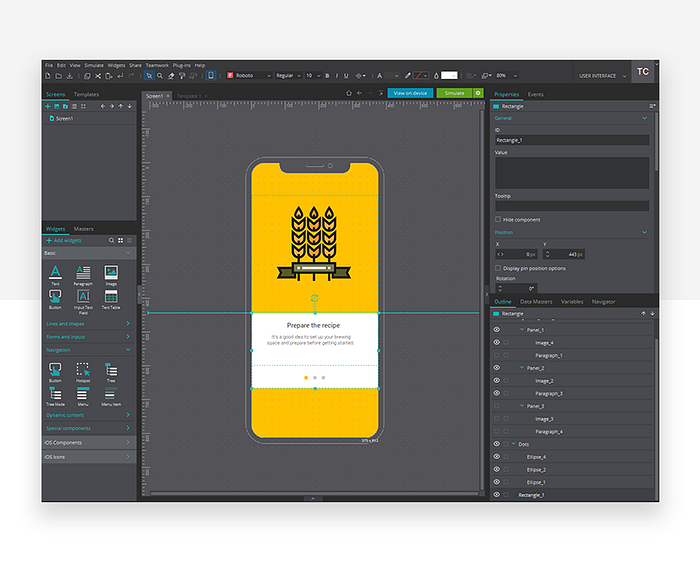Image resolution: width=700 pixels, height=562 pixels.
Task: Click the green Simulate button
Action: click(x=454, y=93)
